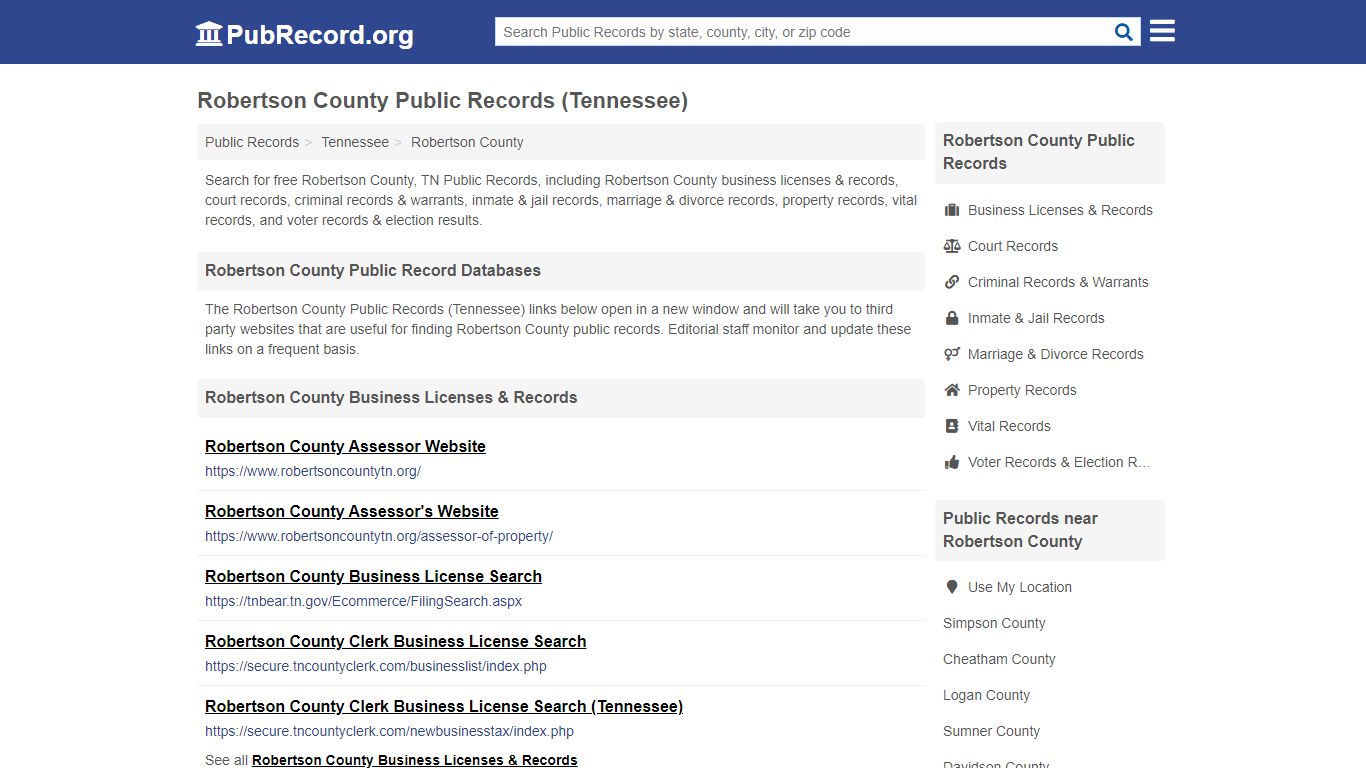Click the Robertson County Public Record Databases heading
Image resolution: width=1366 pixels, height=768 pixels.
(373, 270)
